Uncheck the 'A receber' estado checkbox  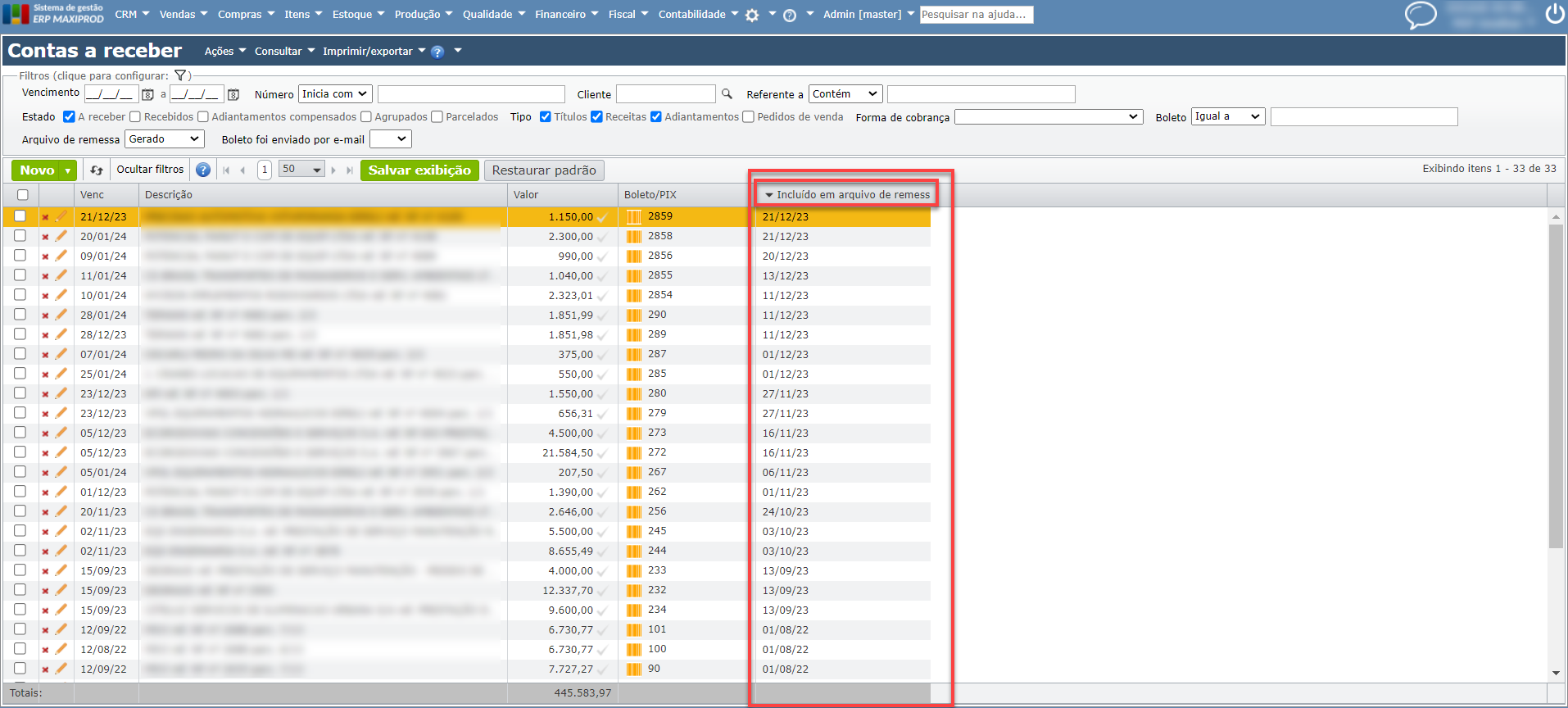pyautogui.click(x=70, y=117)
